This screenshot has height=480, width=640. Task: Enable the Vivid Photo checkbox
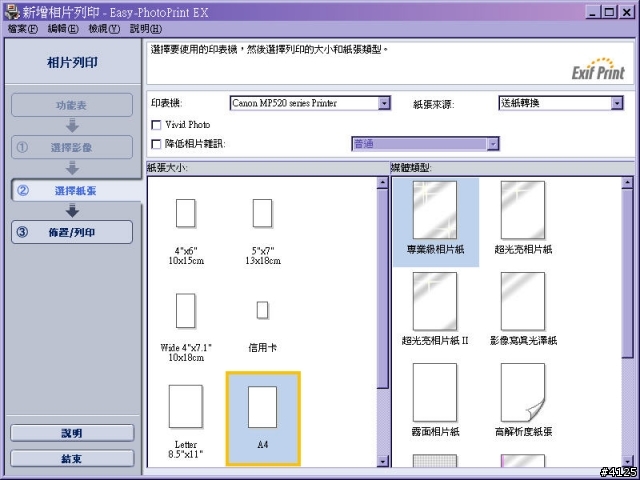tap(156, 125)
